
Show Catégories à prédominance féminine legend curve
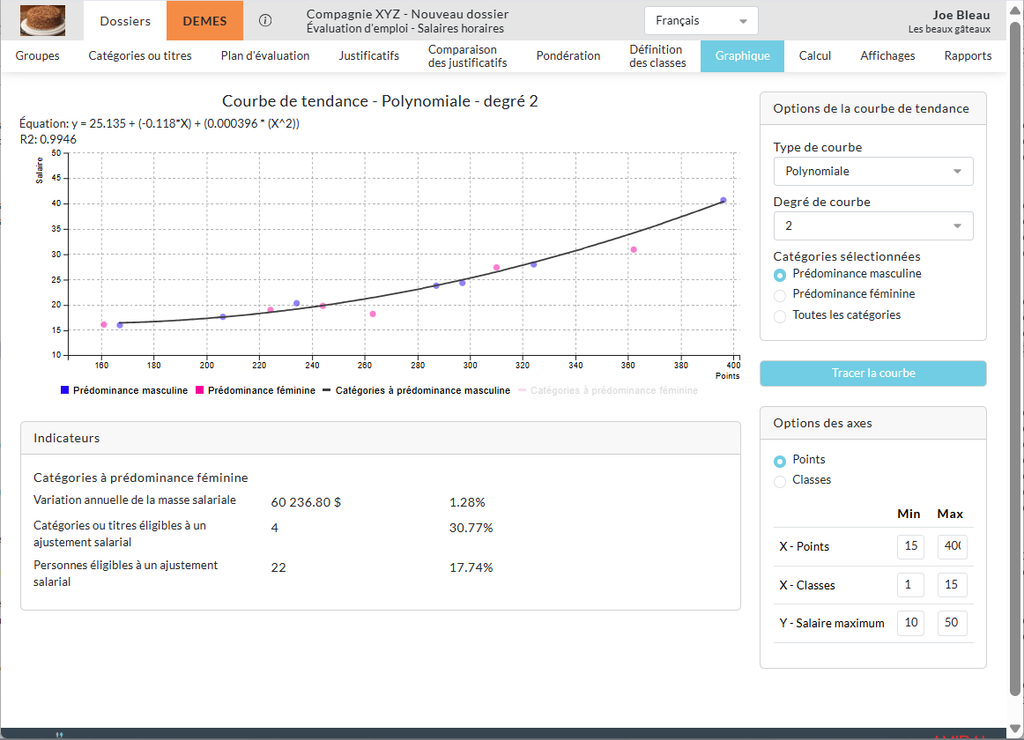pos(608,391)
